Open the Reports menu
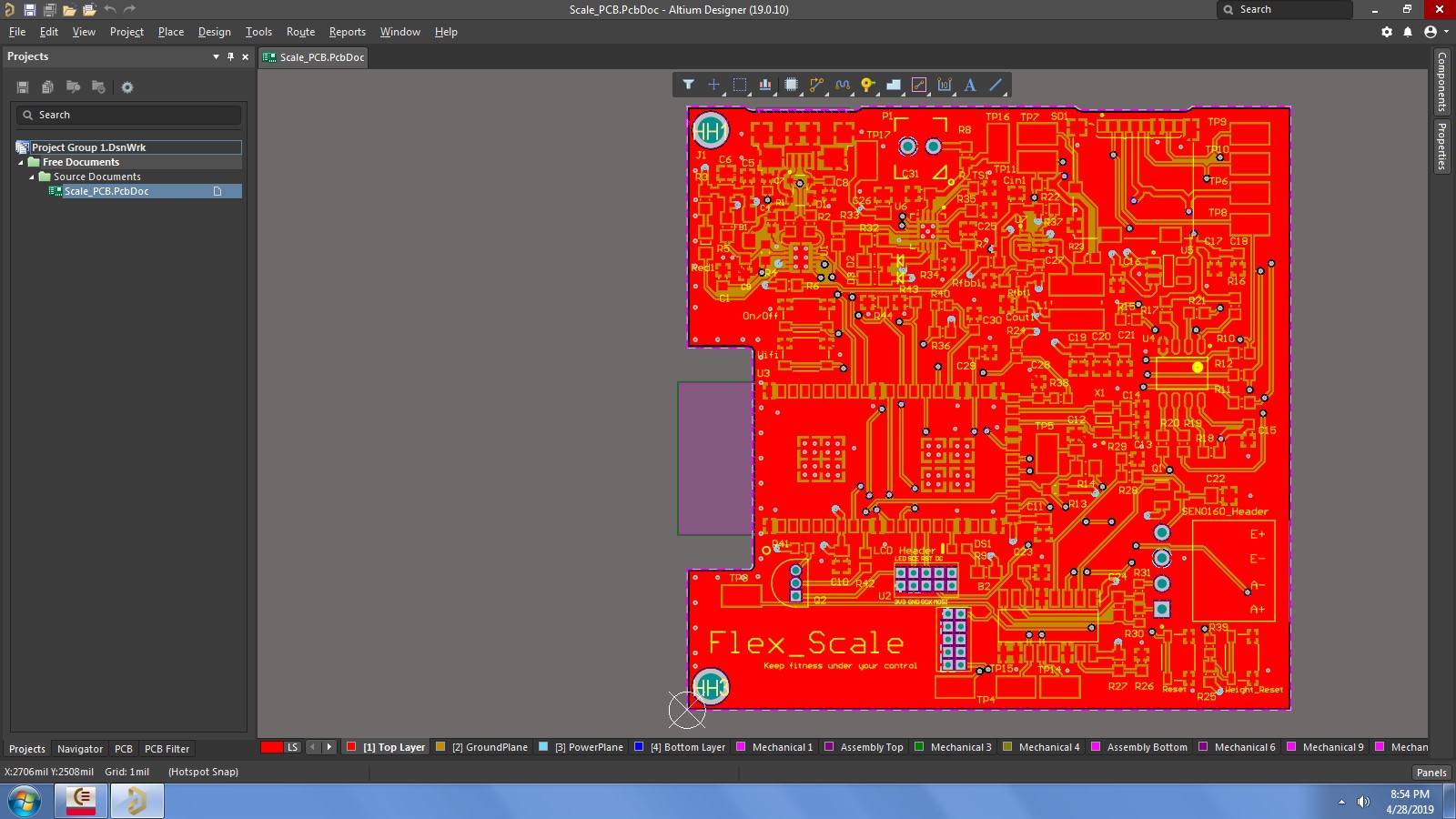Viewport: 1456px width, 819px height. pos(348,32)
